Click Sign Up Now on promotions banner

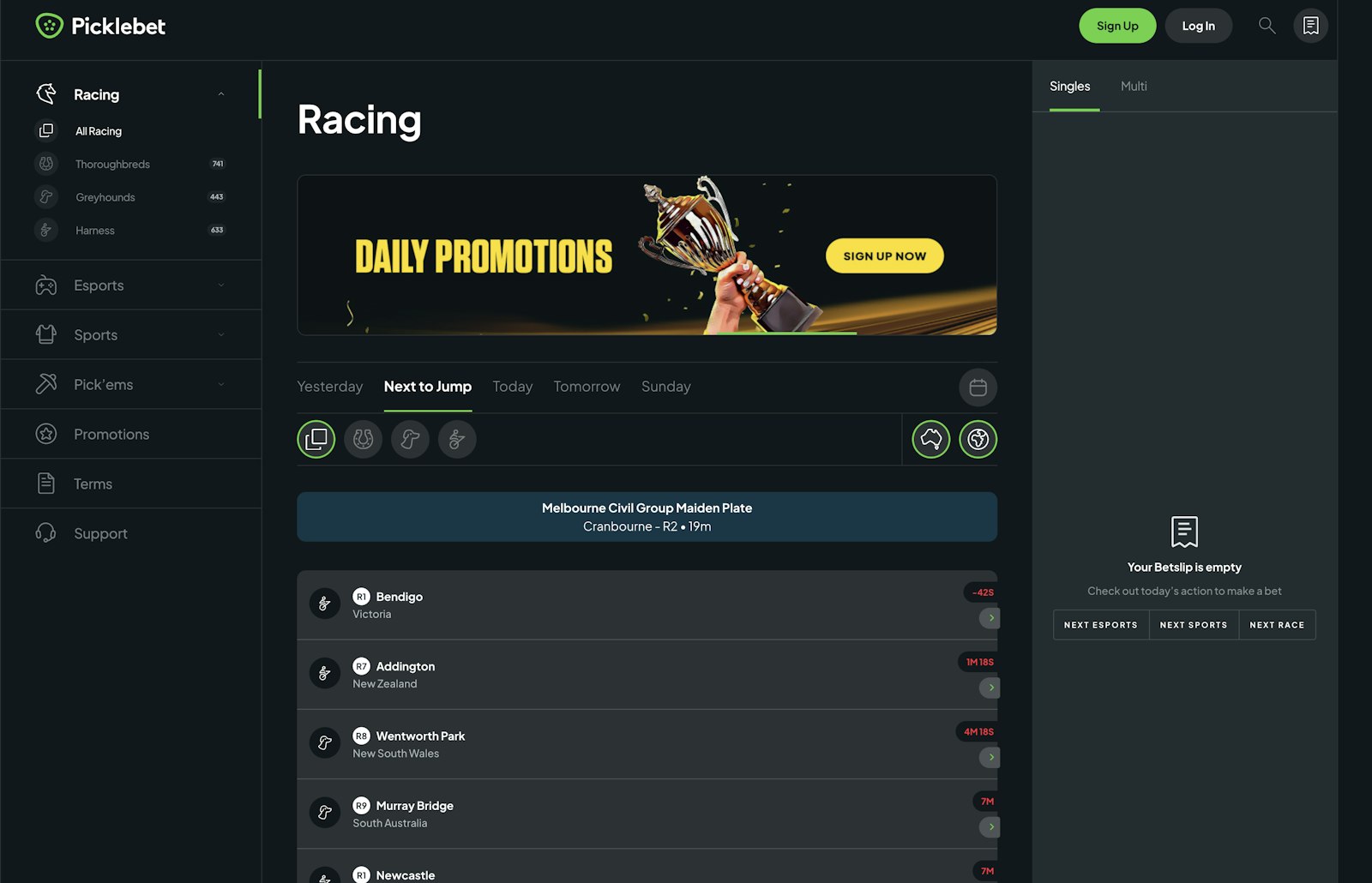(884, 255)
